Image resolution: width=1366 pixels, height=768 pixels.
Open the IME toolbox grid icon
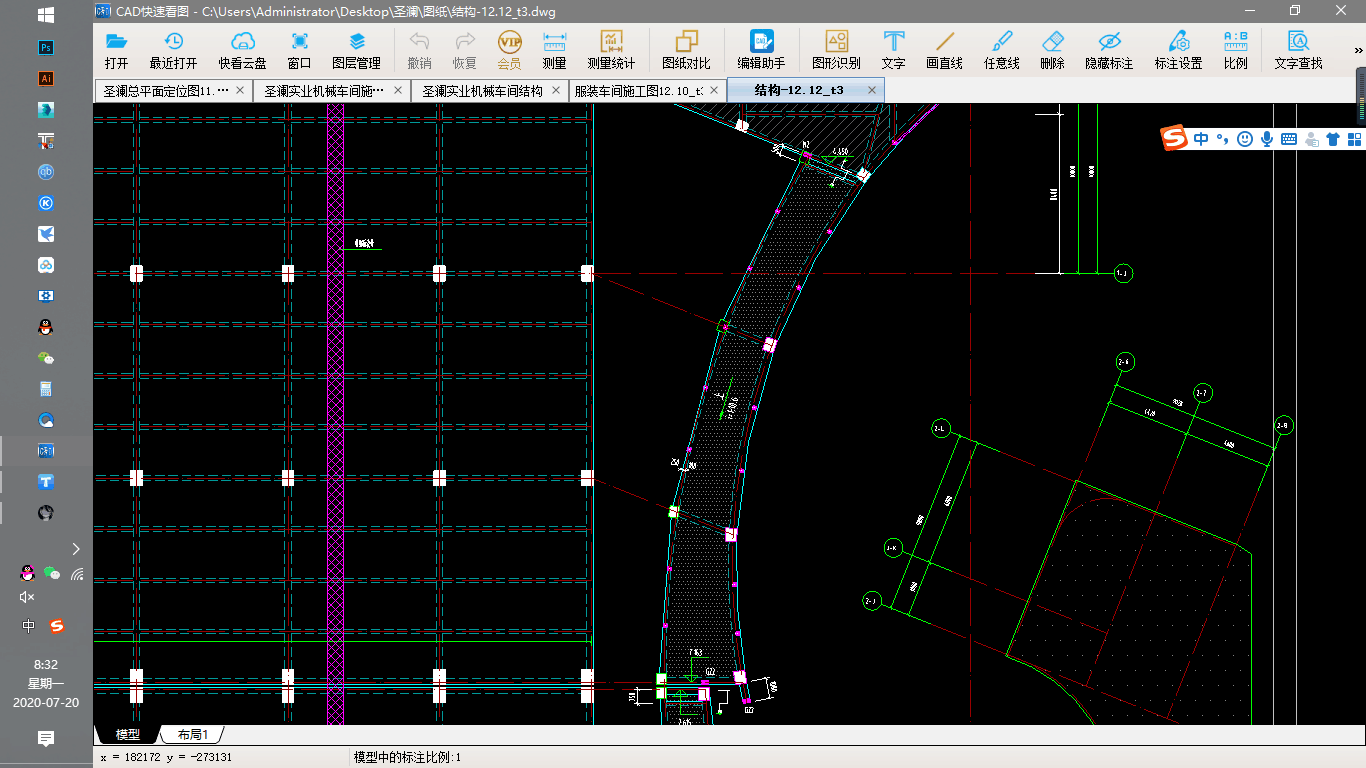[1354, 139]
